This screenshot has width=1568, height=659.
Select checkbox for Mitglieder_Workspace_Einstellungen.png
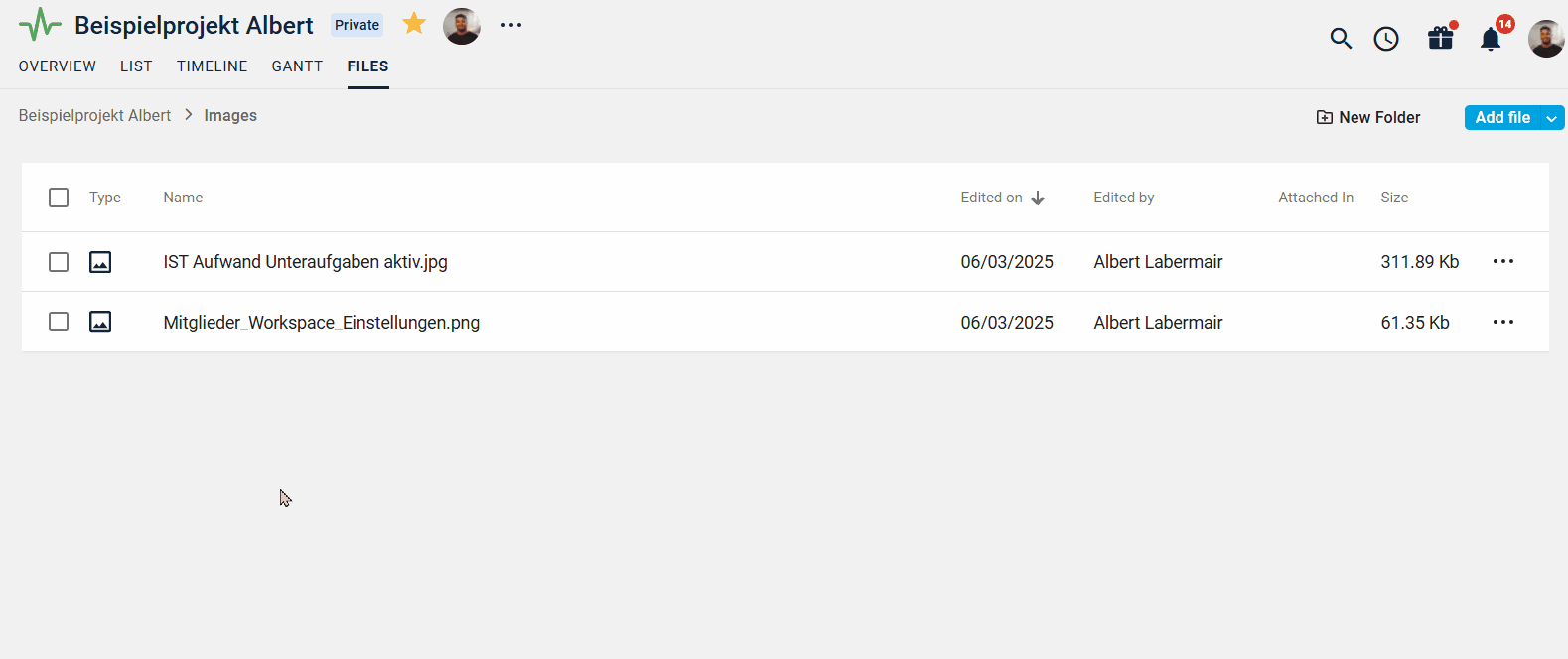coord(59,322)
